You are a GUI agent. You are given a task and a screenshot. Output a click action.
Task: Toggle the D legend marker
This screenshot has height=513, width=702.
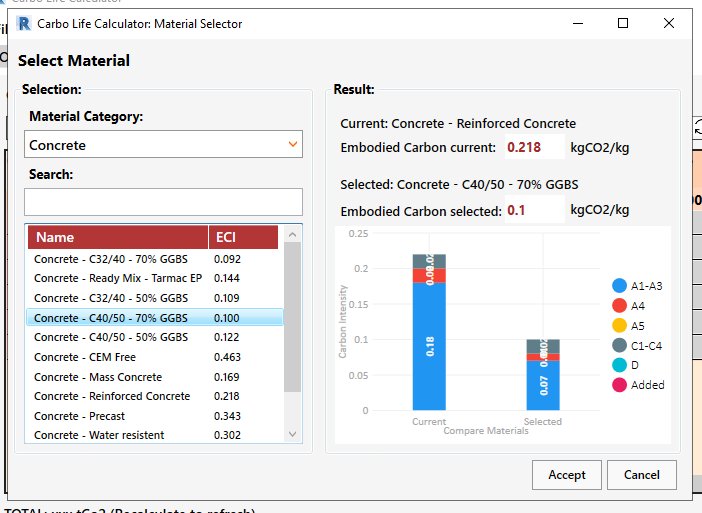(619, 365)
